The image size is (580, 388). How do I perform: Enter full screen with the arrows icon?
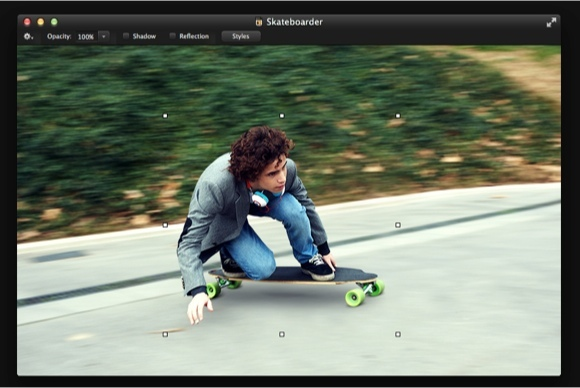point(551,23)
